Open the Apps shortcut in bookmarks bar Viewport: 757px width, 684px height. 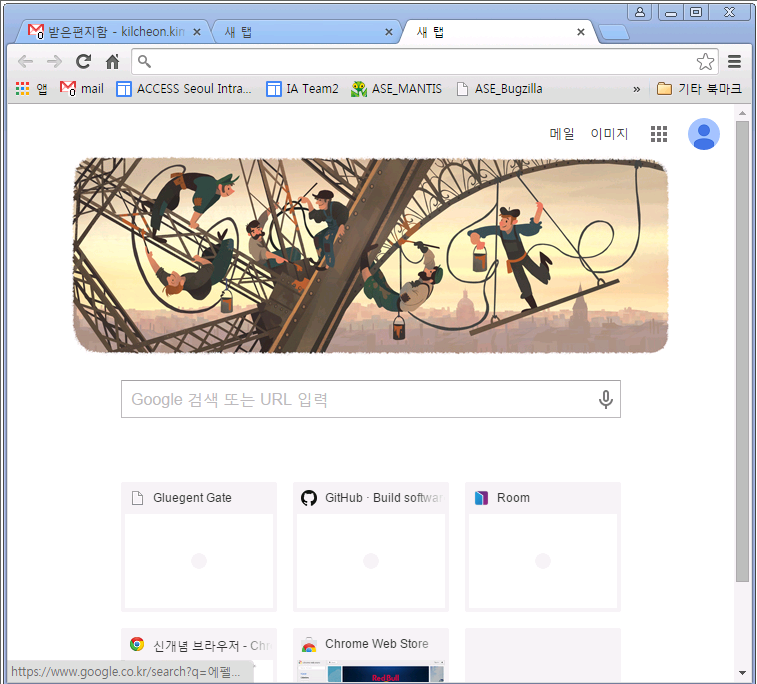tap(31, 88)
